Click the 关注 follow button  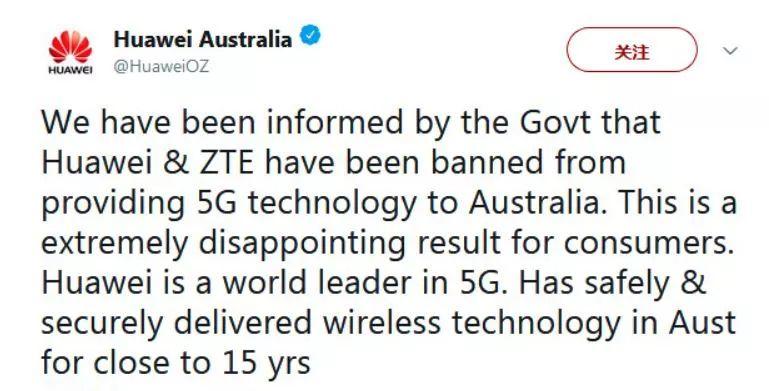click(632, 50)
